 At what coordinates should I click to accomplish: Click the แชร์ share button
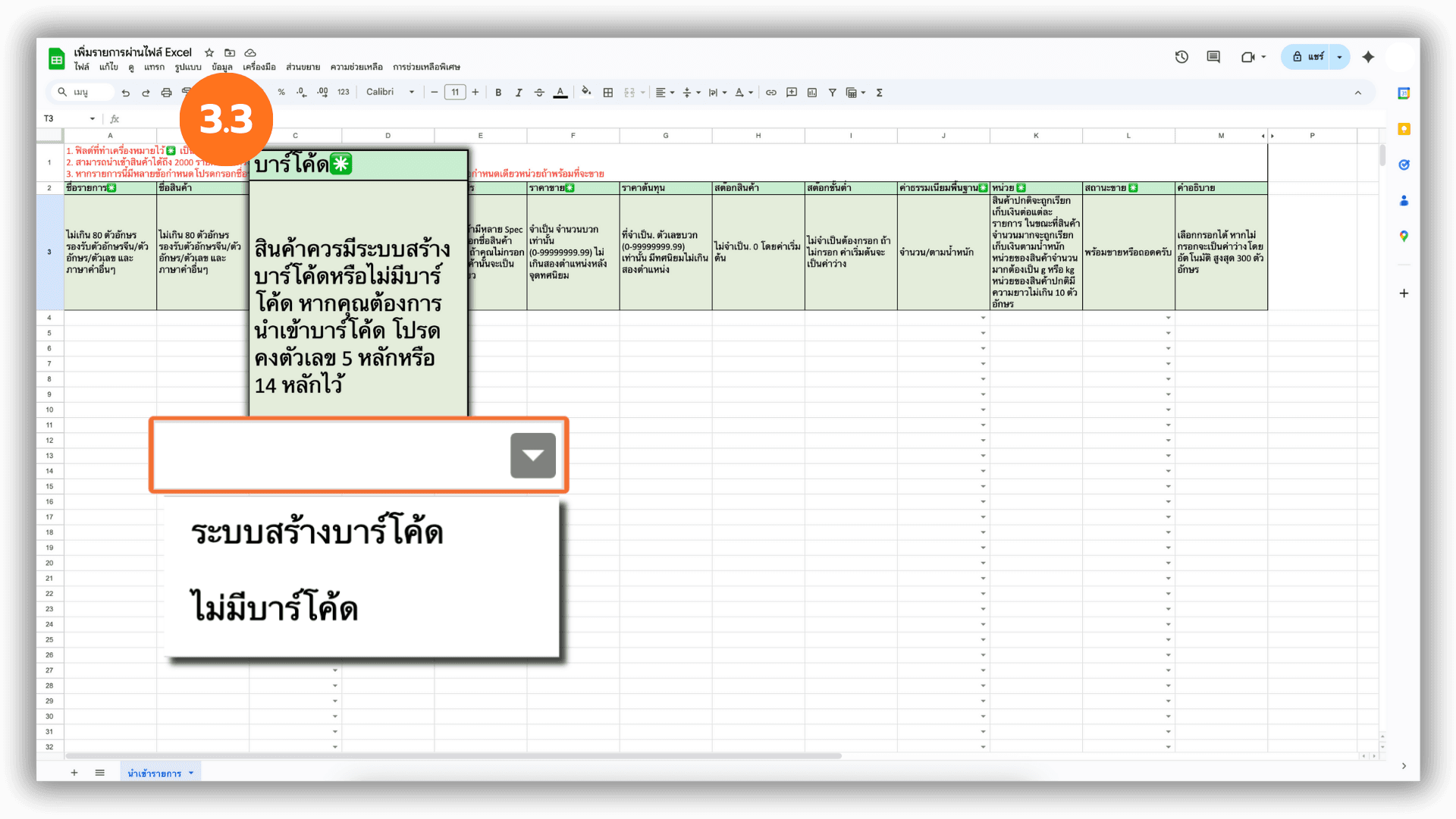tap(1307, 57)
